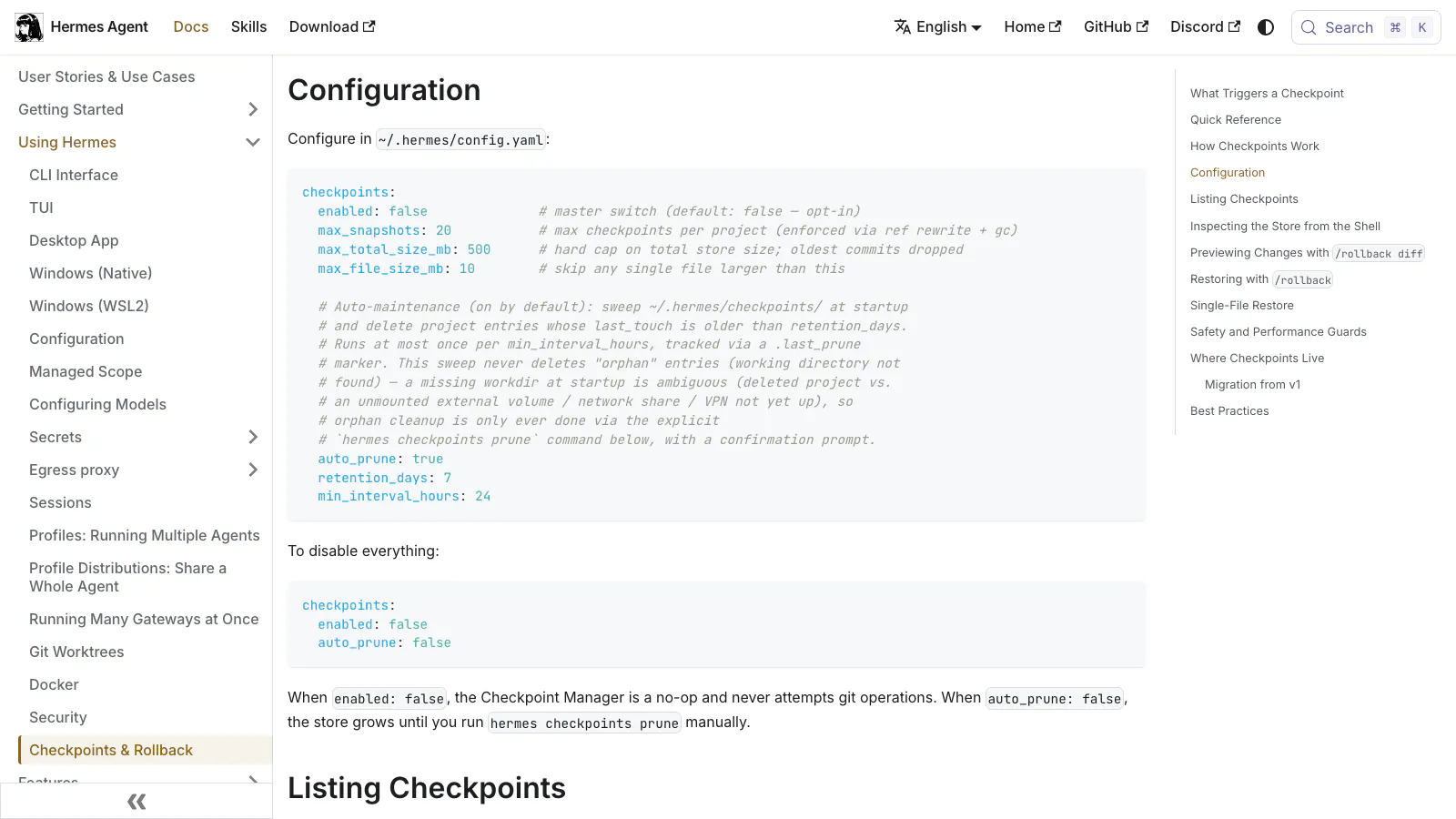Open the English language dropdown
1456x819 pixels.
tap(937, 27)
